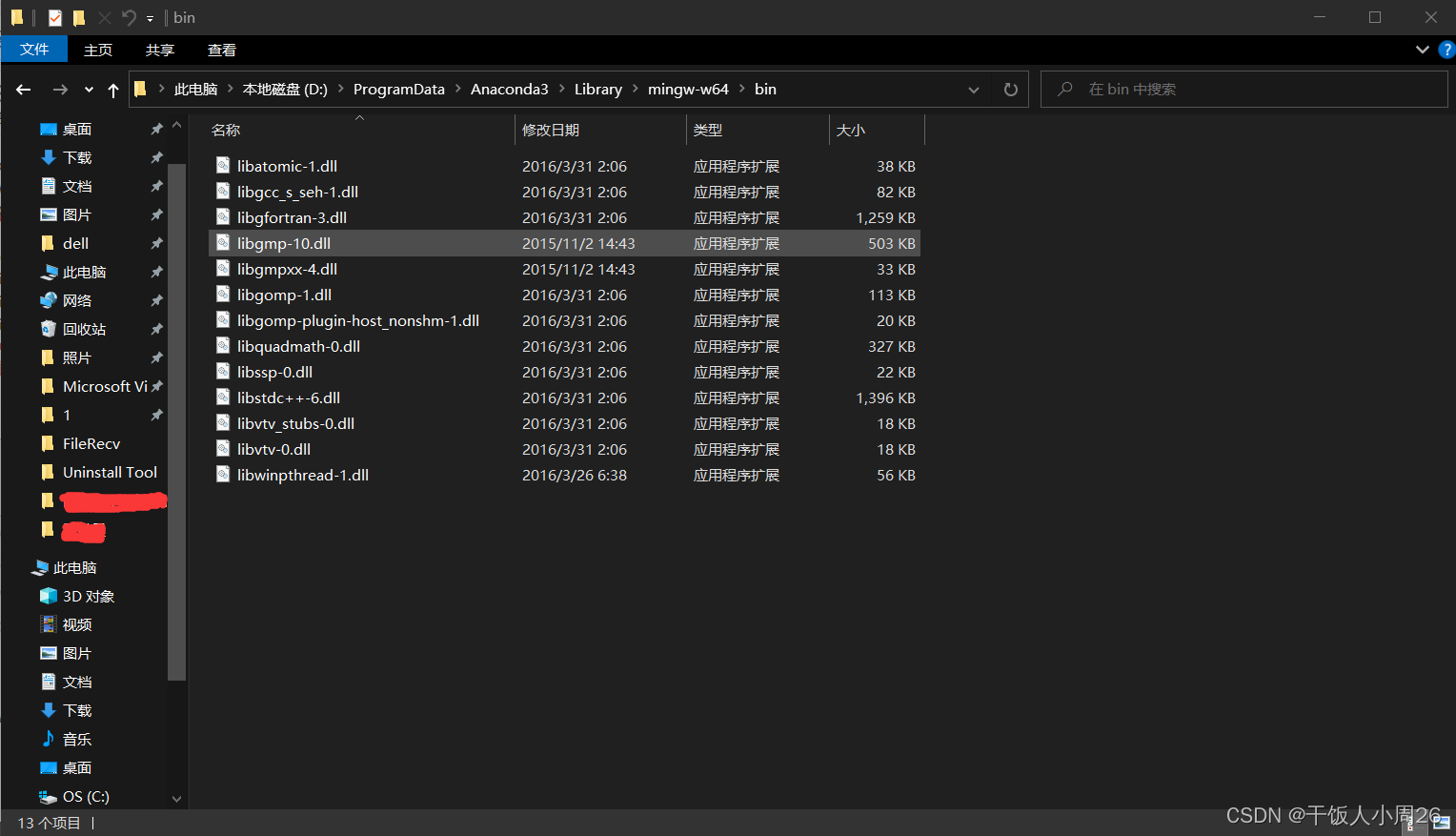Click the pin icon beside Microsoft Vi

(x=156, y=386)
